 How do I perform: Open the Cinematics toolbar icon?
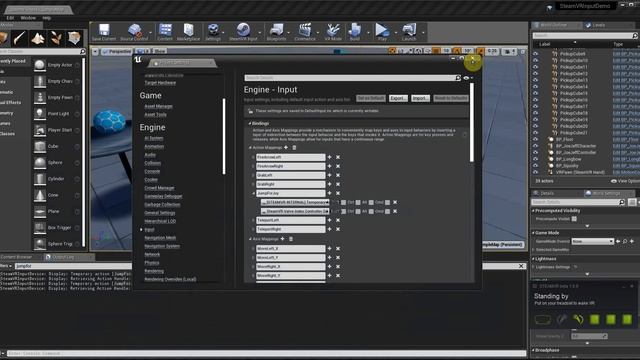(x=304, y=30)
